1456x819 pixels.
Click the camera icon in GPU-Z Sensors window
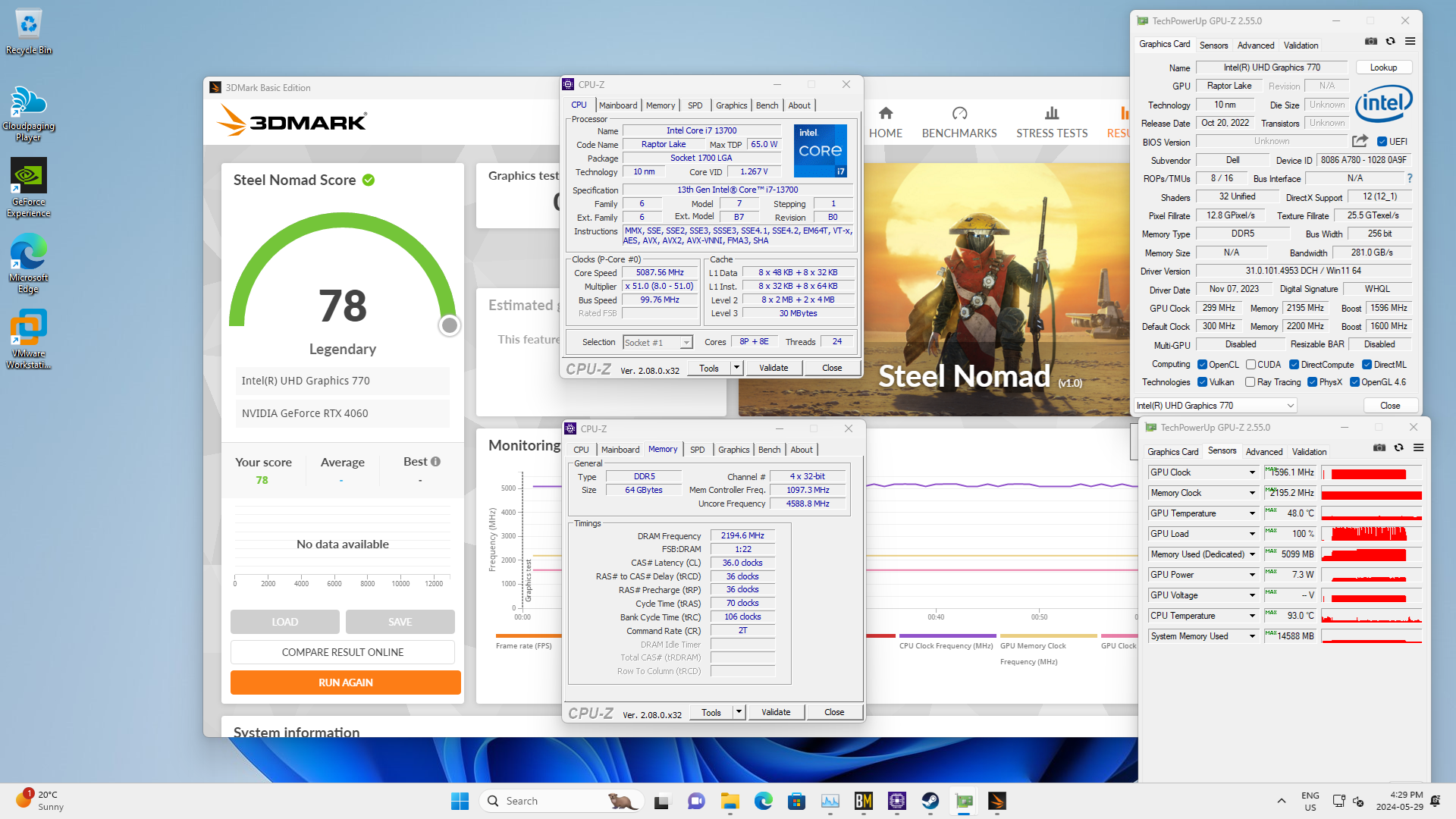[x=1379, y=448]
